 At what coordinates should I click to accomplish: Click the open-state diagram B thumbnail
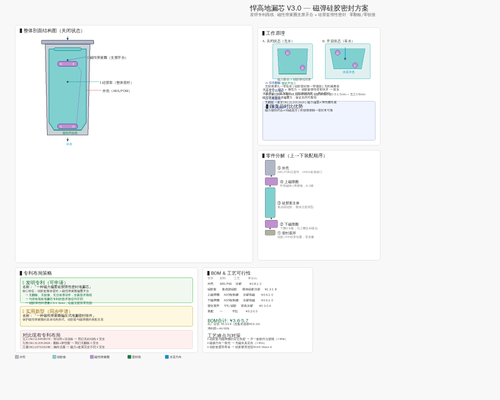pos(348,61)
